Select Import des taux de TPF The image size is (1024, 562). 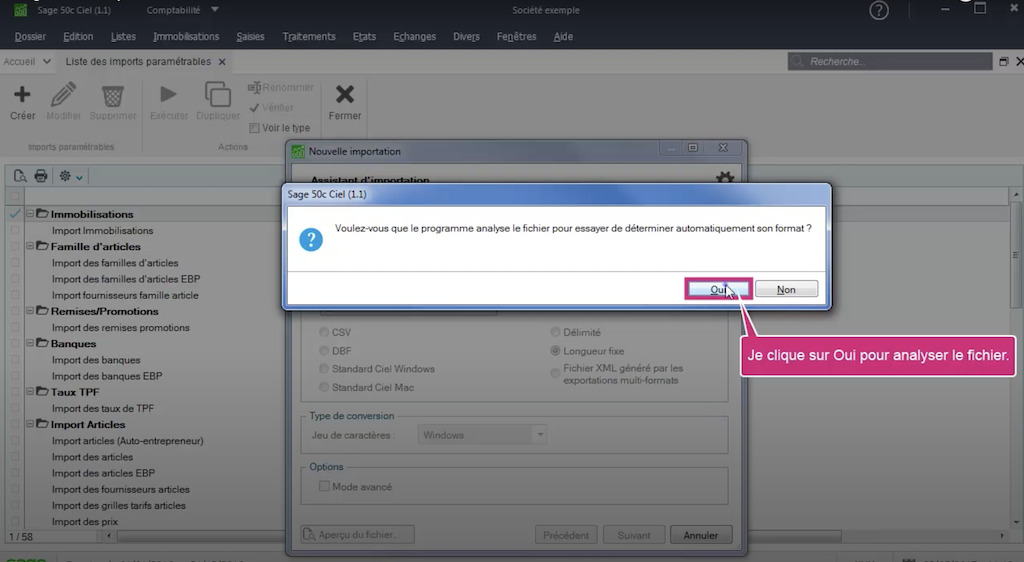click(103, 409)
